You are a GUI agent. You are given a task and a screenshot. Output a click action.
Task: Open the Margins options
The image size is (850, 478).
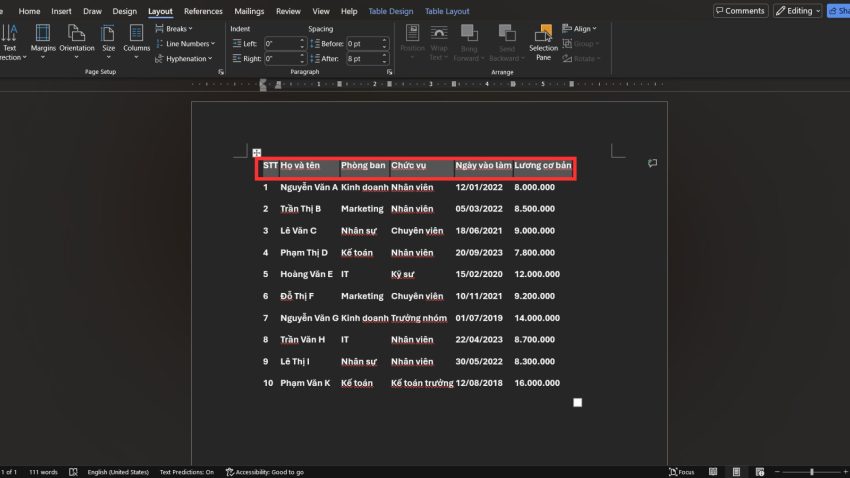tap(43, 40)
